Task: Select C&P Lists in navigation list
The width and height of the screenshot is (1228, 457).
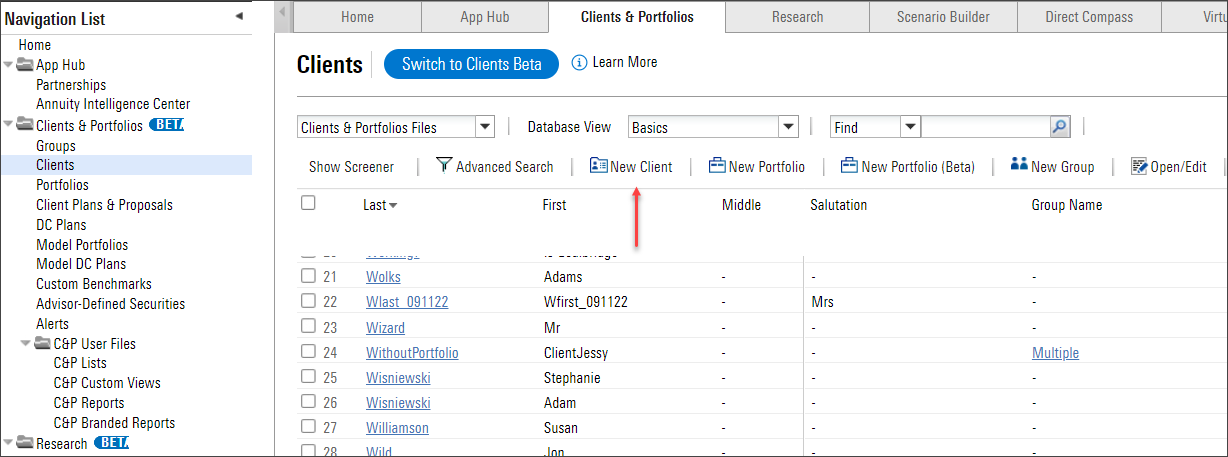Action: (80, 363)
